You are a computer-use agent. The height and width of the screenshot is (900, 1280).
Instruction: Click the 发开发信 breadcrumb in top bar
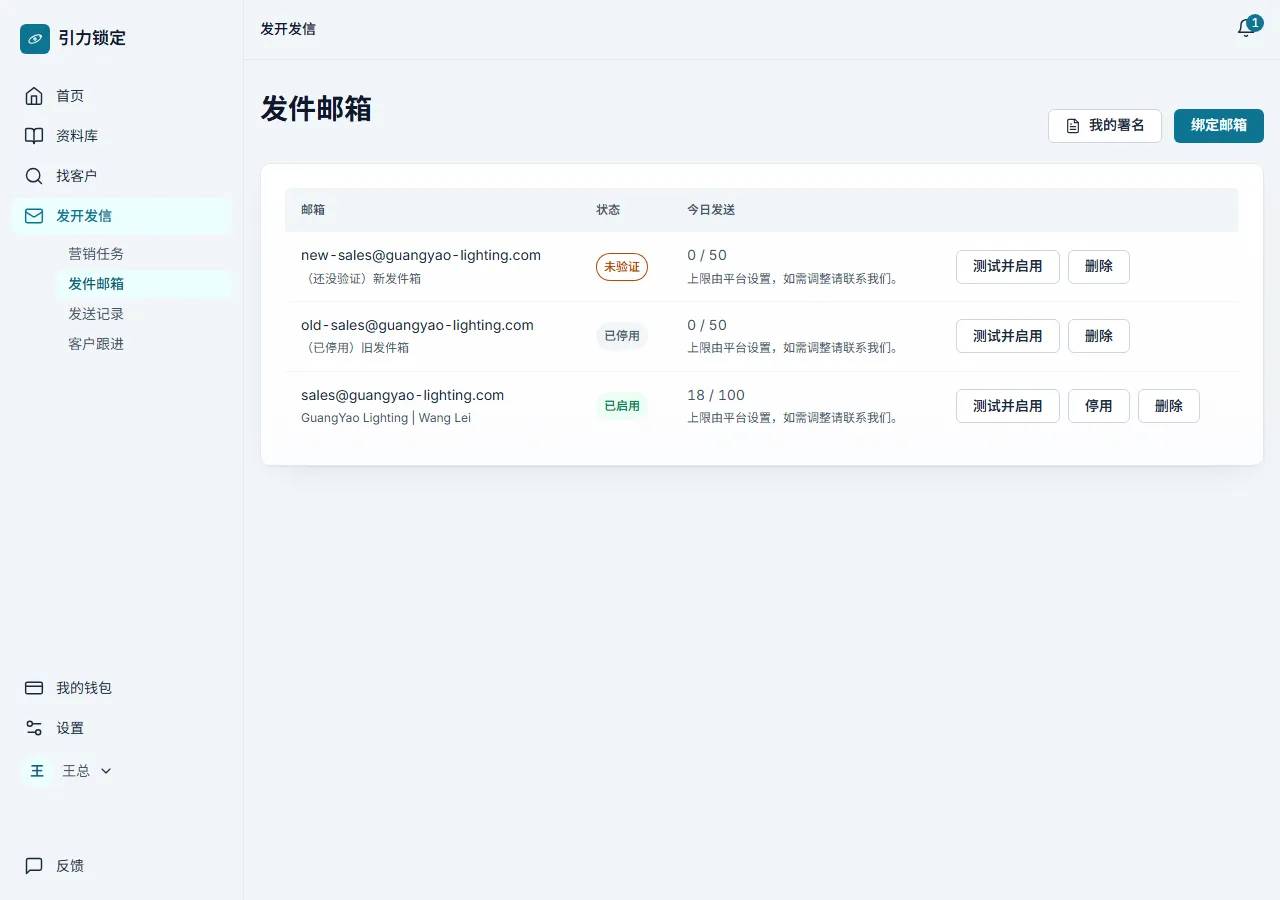tap(288, 29)
